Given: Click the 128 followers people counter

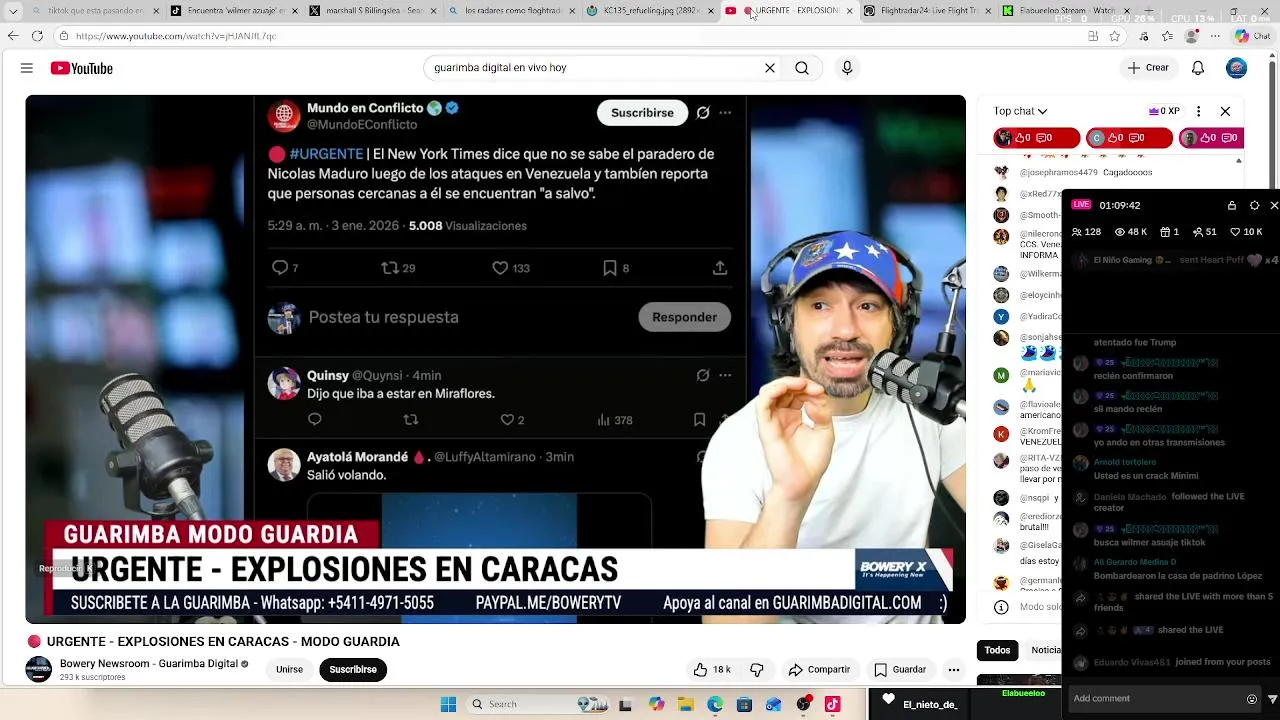Looking at the screenshot, I should click(1086, 232).
